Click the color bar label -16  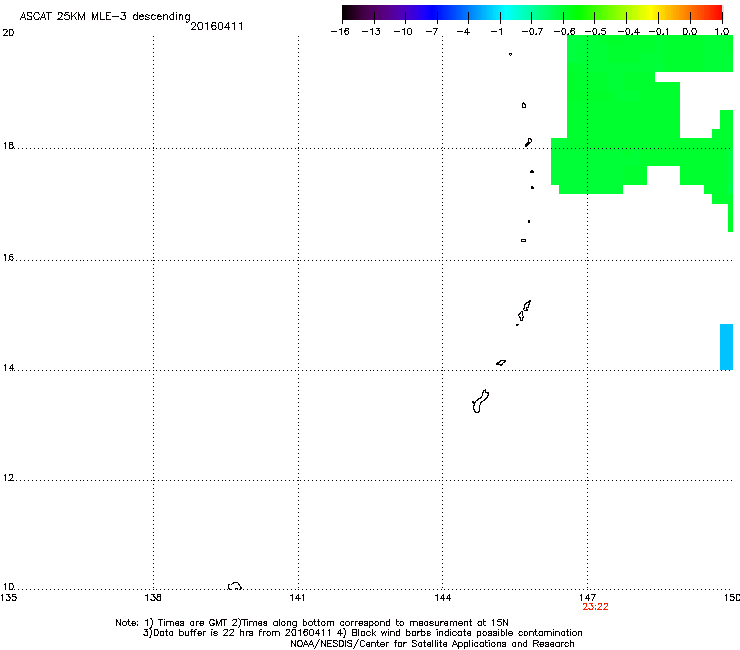coord(340,32)
